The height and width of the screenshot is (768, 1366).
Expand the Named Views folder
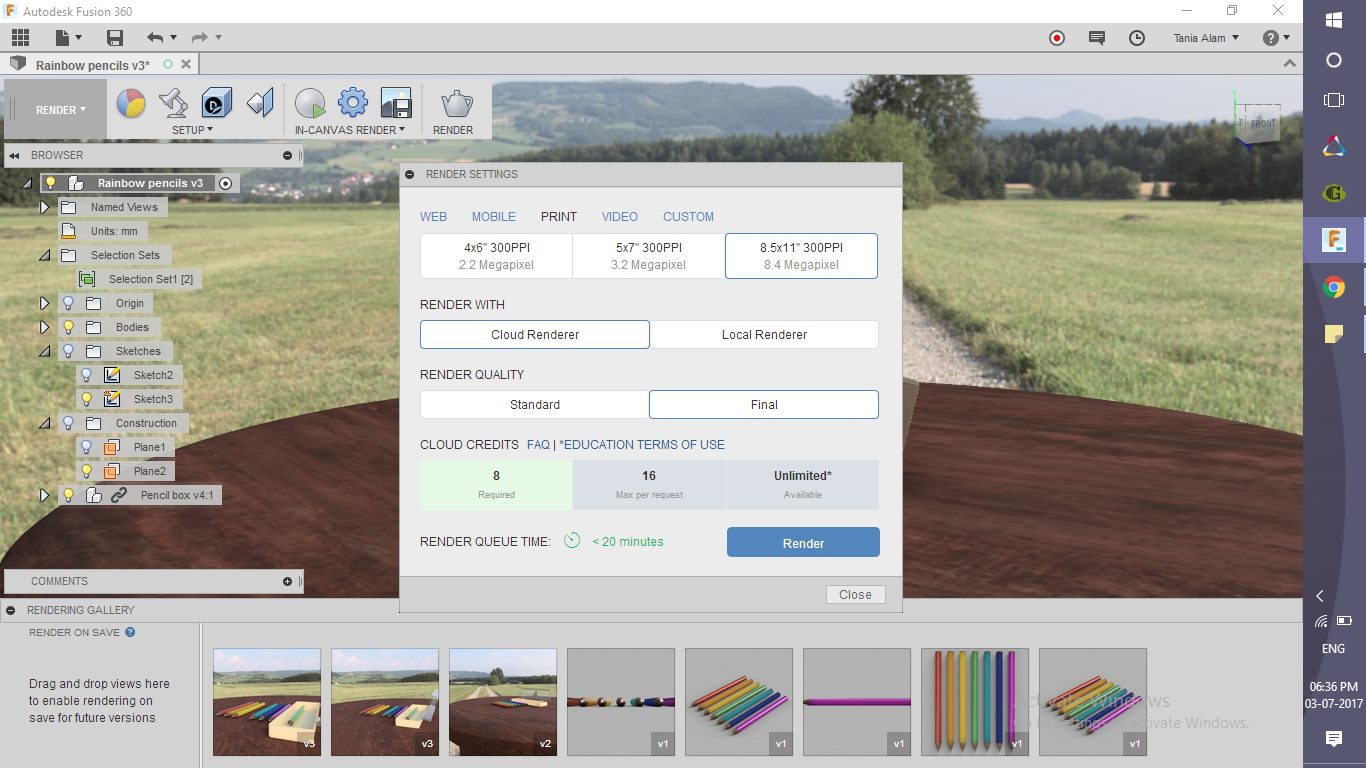tap(45, 207)
